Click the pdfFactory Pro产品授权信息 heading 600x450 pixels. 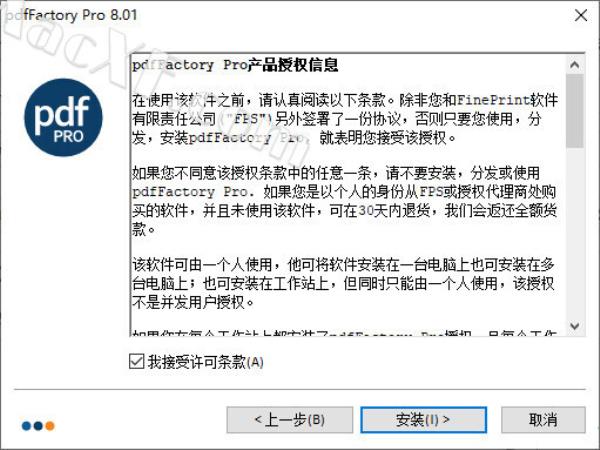click(x=235, y=65)
